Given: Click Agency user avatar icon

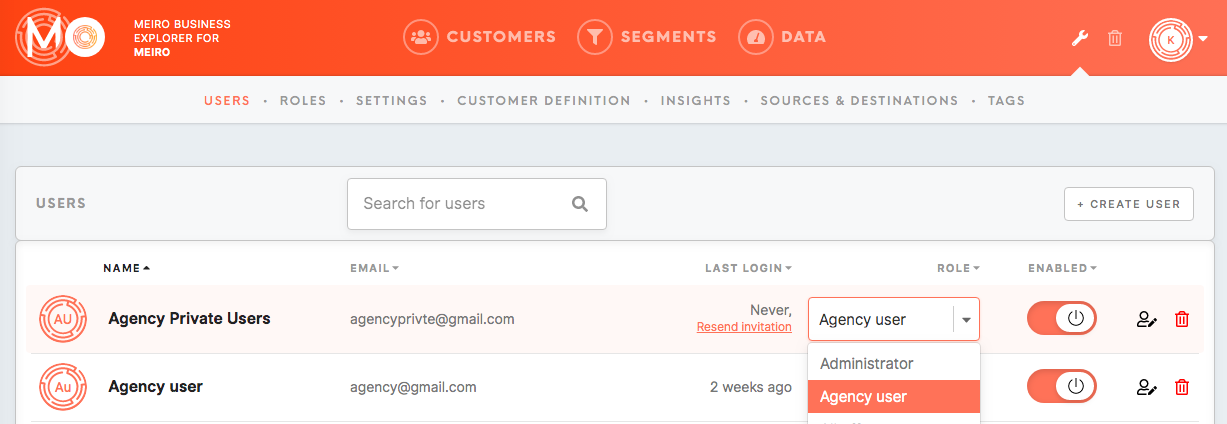Looking at the screenshot, I should (62, 387).
